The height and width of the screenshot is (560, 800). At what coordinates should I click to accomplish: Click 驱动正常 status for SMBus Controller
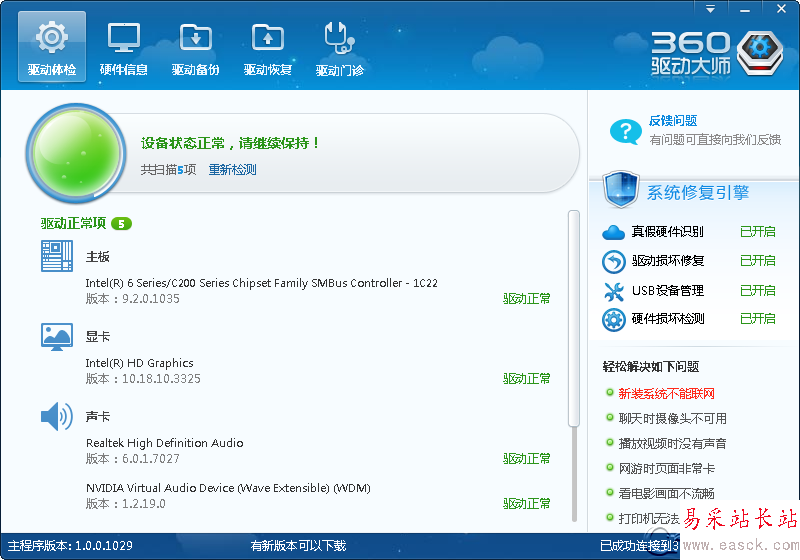[x=527, y=299]
